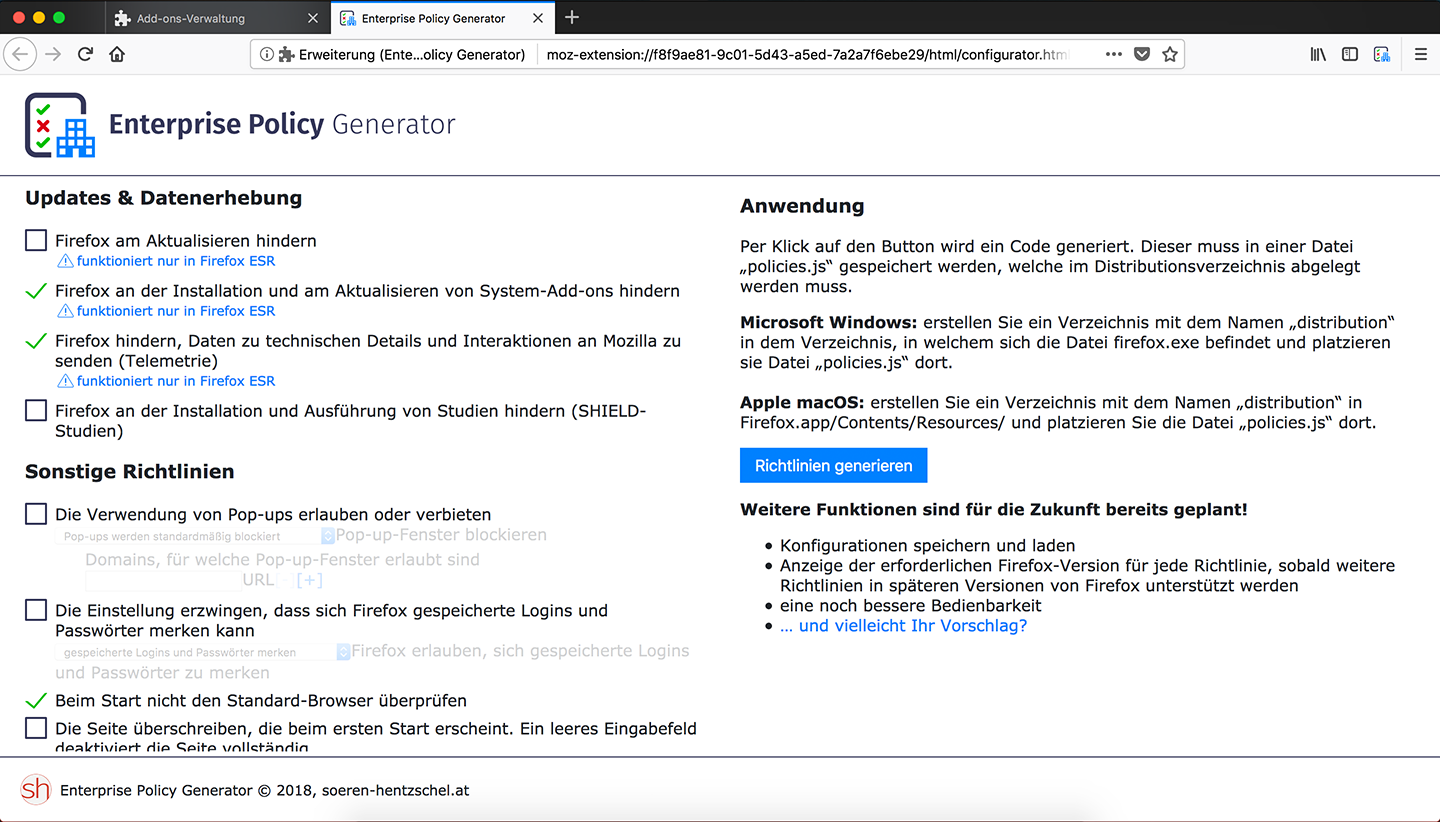Close the Enterprise Policy Generator tab
Screen dimensions: 1440x822
538,18
